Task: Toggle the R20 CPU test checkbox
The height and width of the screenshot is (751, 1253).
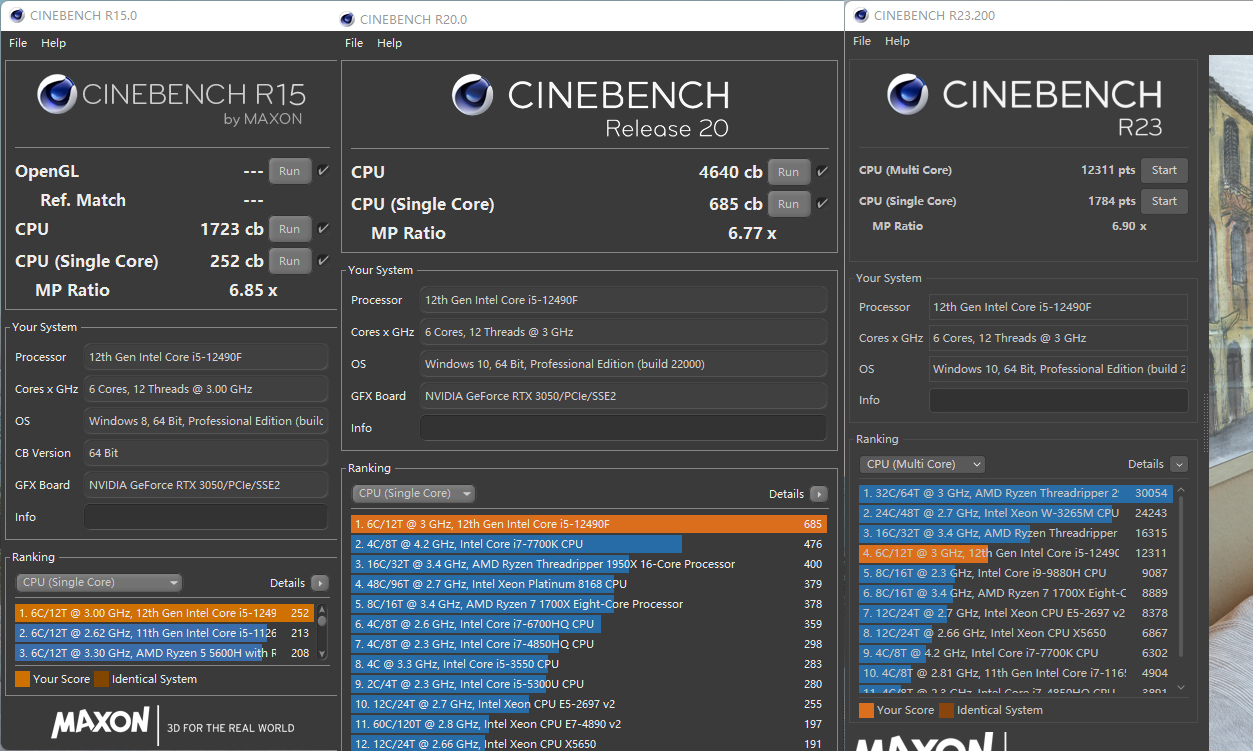Action: point(822,172)
